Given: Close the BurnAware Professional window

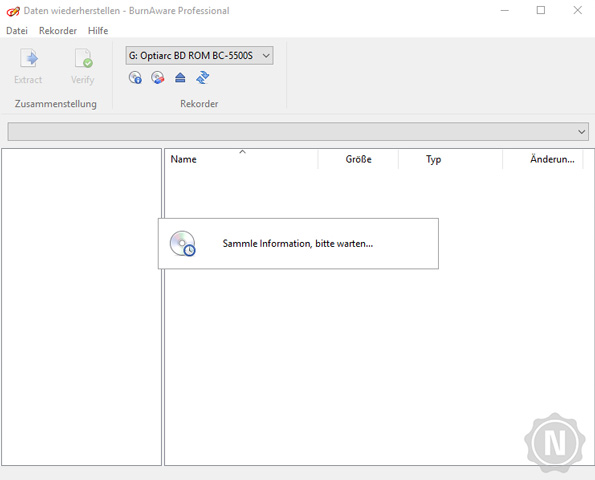Looking at the screenshot, I should 578,11.
